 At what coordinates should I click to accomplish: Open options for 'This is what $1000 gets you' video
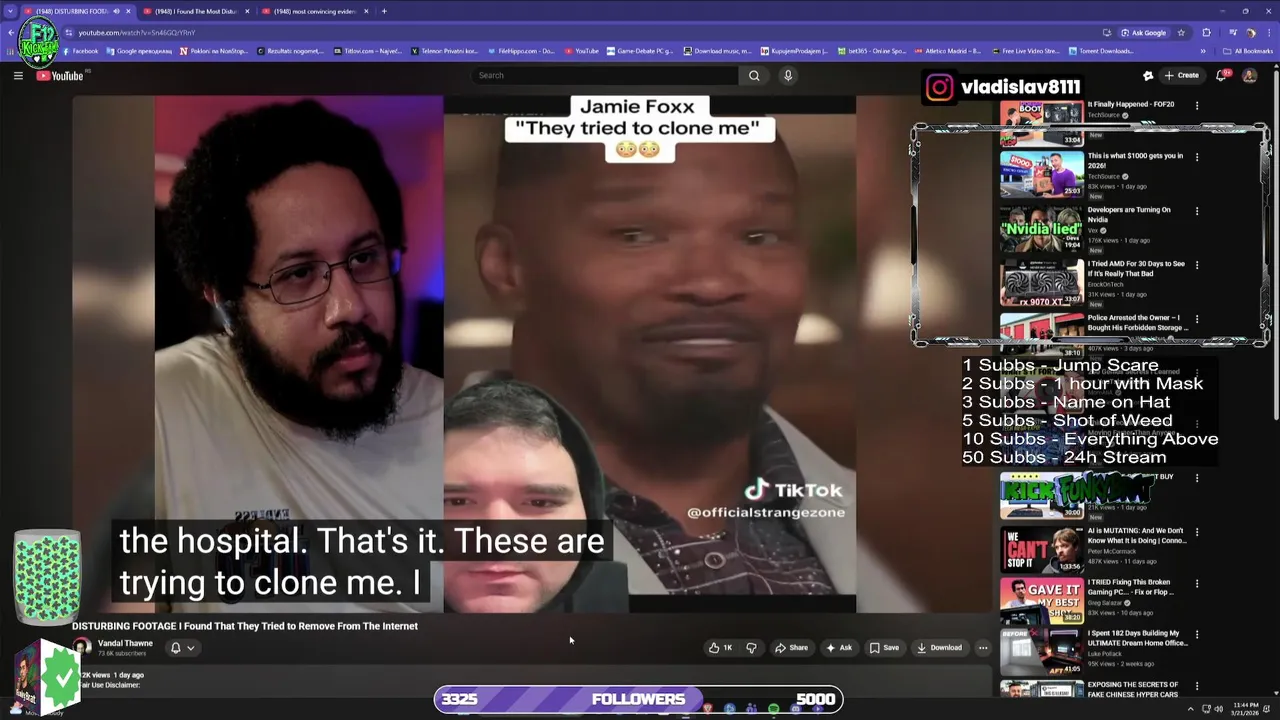[x=1197, y=157]
